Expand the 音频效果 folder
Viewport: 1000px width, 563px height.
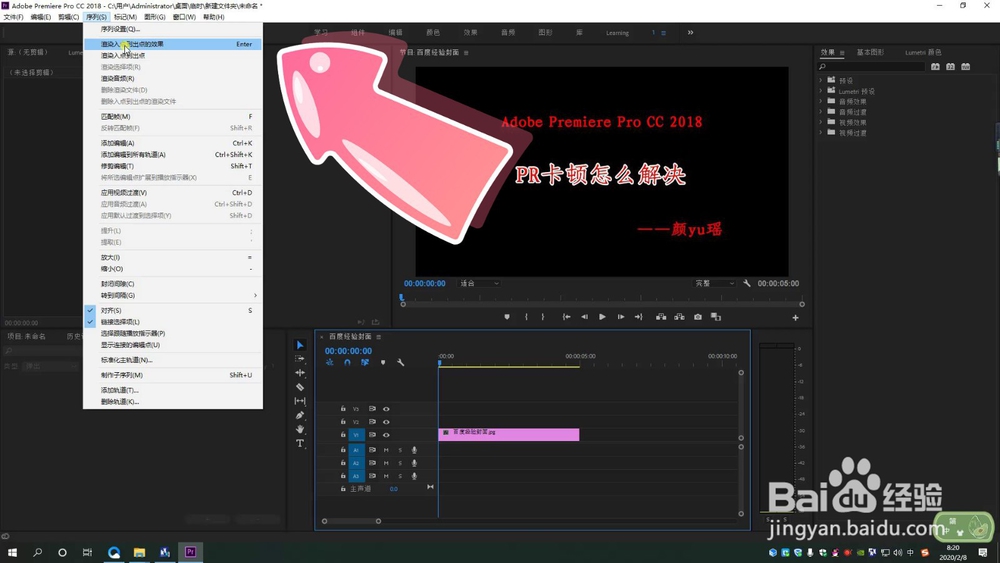tap(821, 101)
